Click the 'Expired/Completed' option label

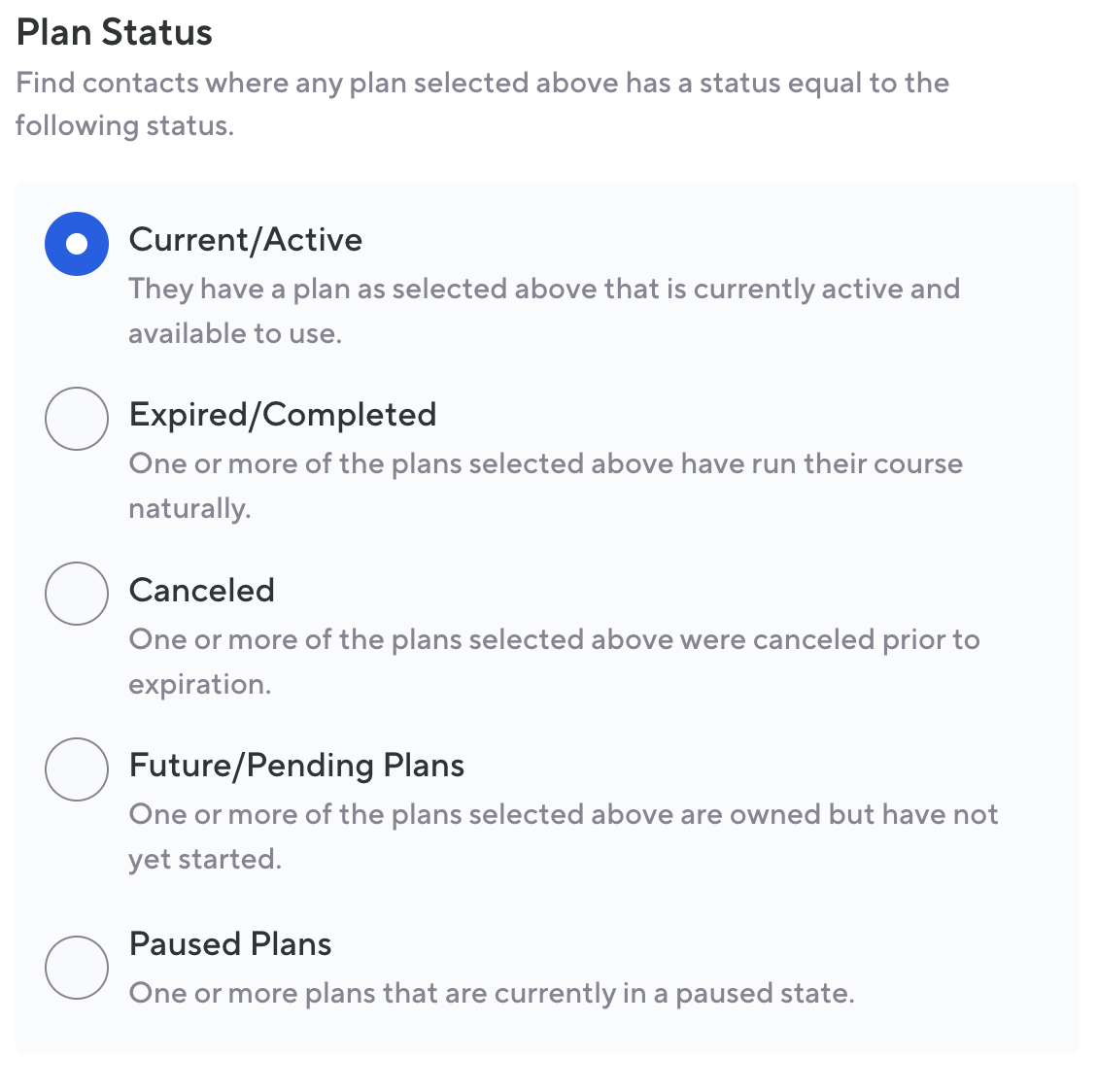[282, 415]
